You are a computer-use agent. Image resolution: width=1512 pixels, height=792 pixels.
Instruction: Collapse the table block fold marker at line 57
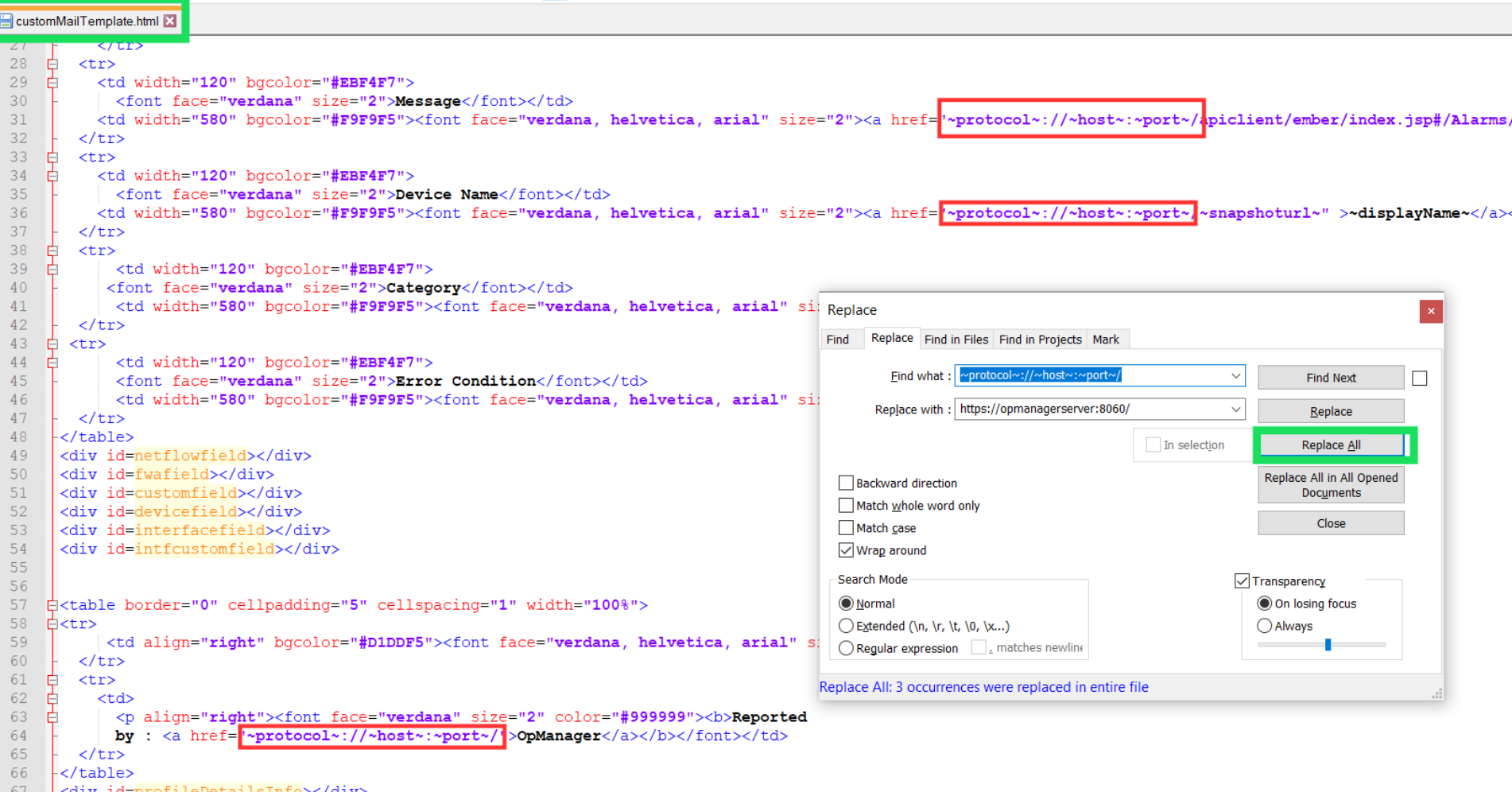[x=52, y=605]
